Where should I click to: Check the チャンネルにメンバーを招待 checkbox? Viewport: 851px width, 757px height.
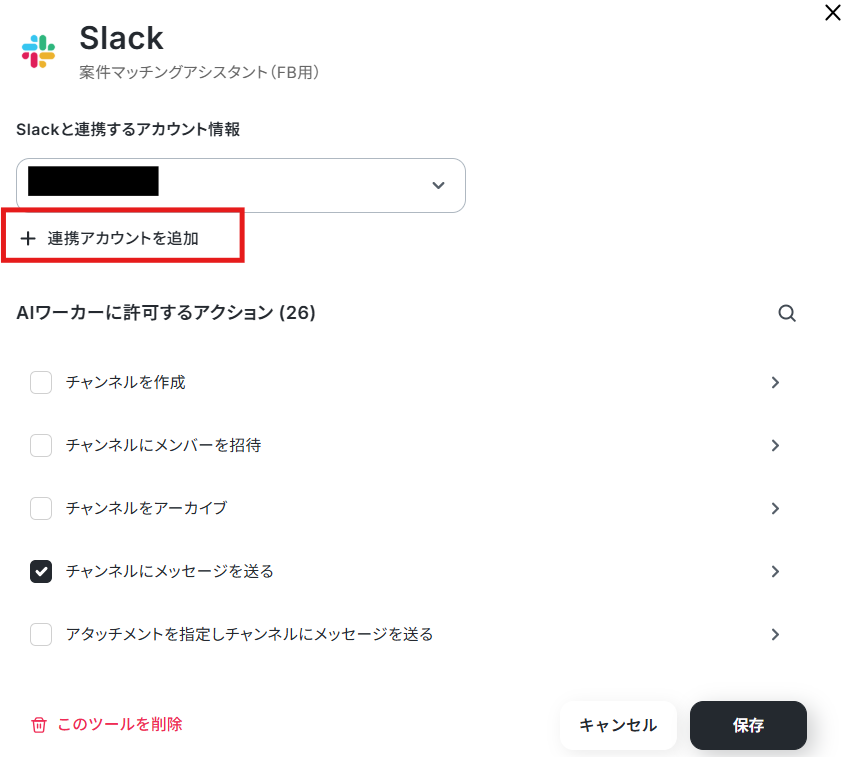pyautogui.click(x=41, y=445)
